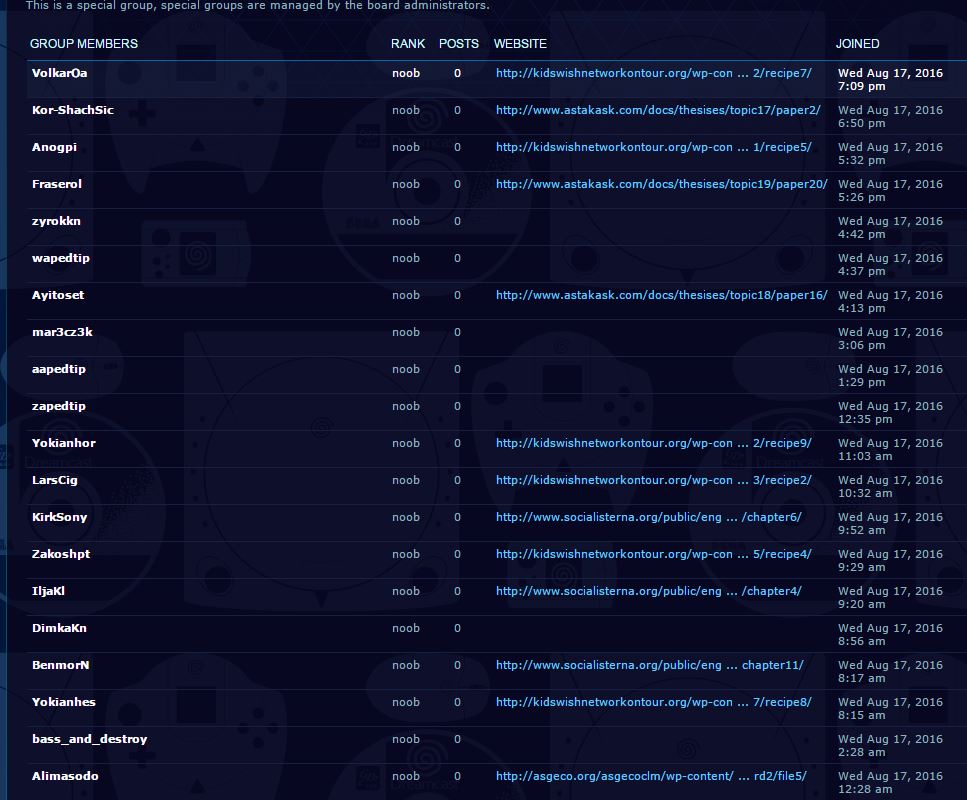Click the RANK column header
This screenshot has height=800, width=967.
click(x=408, y=44)
